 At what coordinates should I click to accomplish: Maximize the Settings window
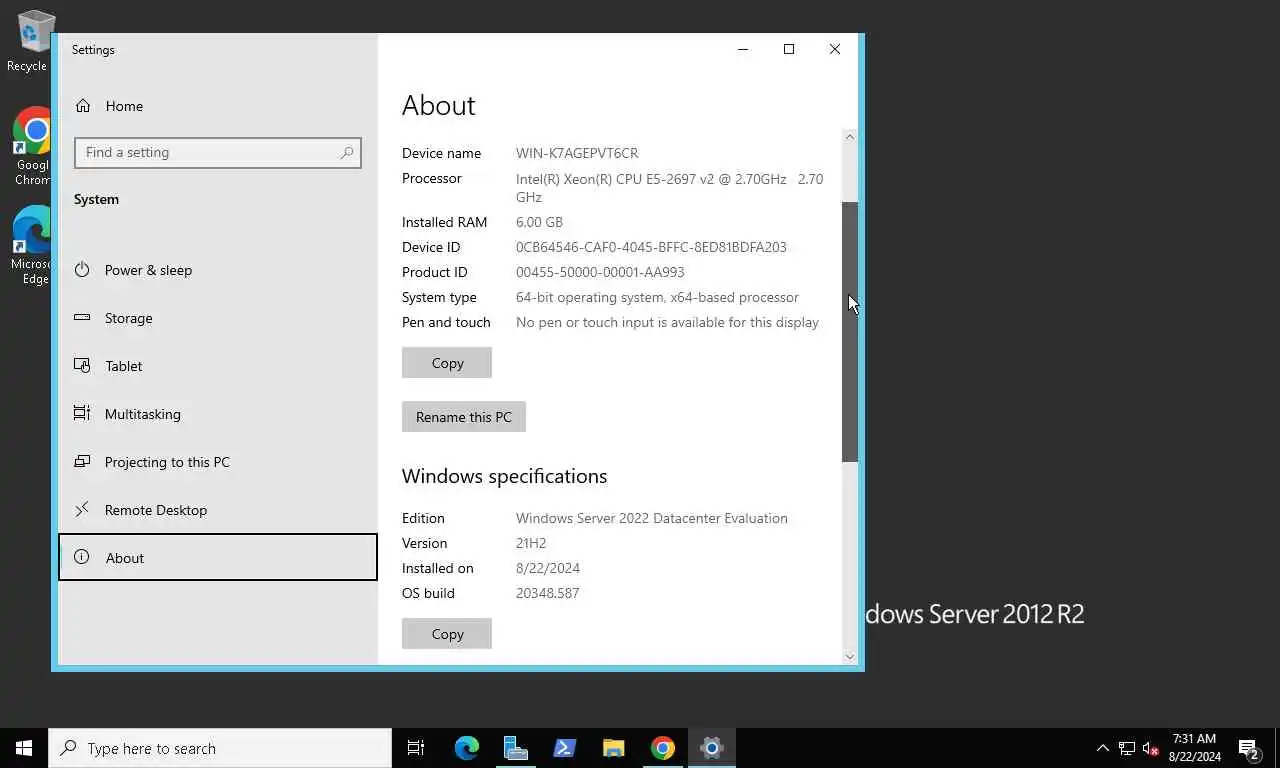tap(789, 49)
